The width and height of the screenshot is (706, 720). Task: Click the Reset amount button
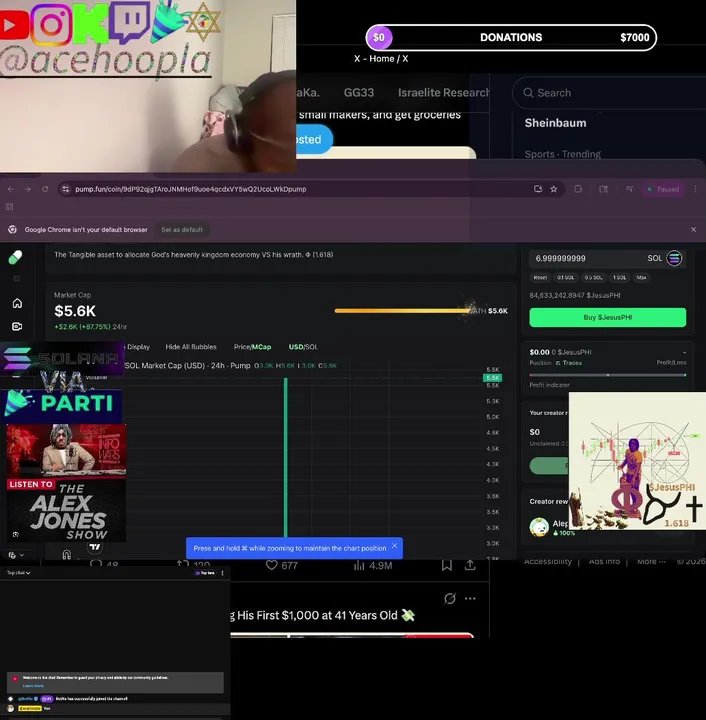(x=540, y=278)
